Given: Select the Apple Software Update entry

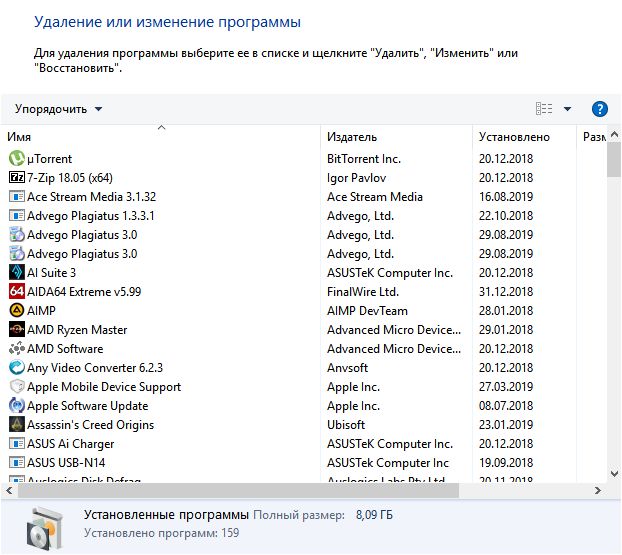Looking at the screenshot, I should (x=88, y=406).
